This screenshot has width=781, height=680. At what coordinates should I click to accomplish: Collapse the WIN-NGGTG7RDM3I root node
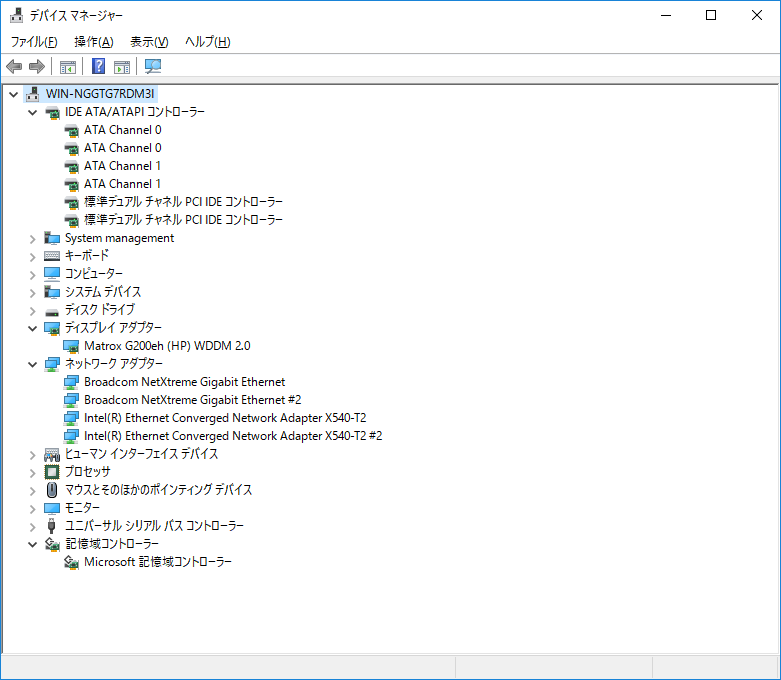[x=13, y=94]
